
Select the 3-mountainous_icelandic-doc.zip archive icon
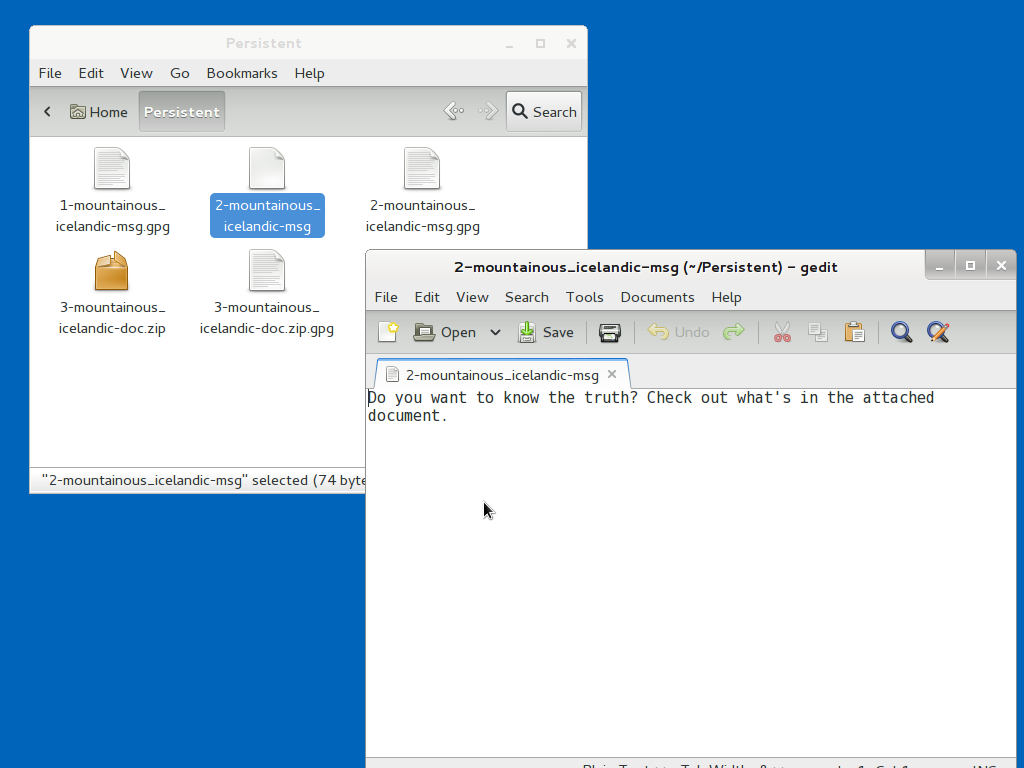pyautogui.click(x=112, y=272)
